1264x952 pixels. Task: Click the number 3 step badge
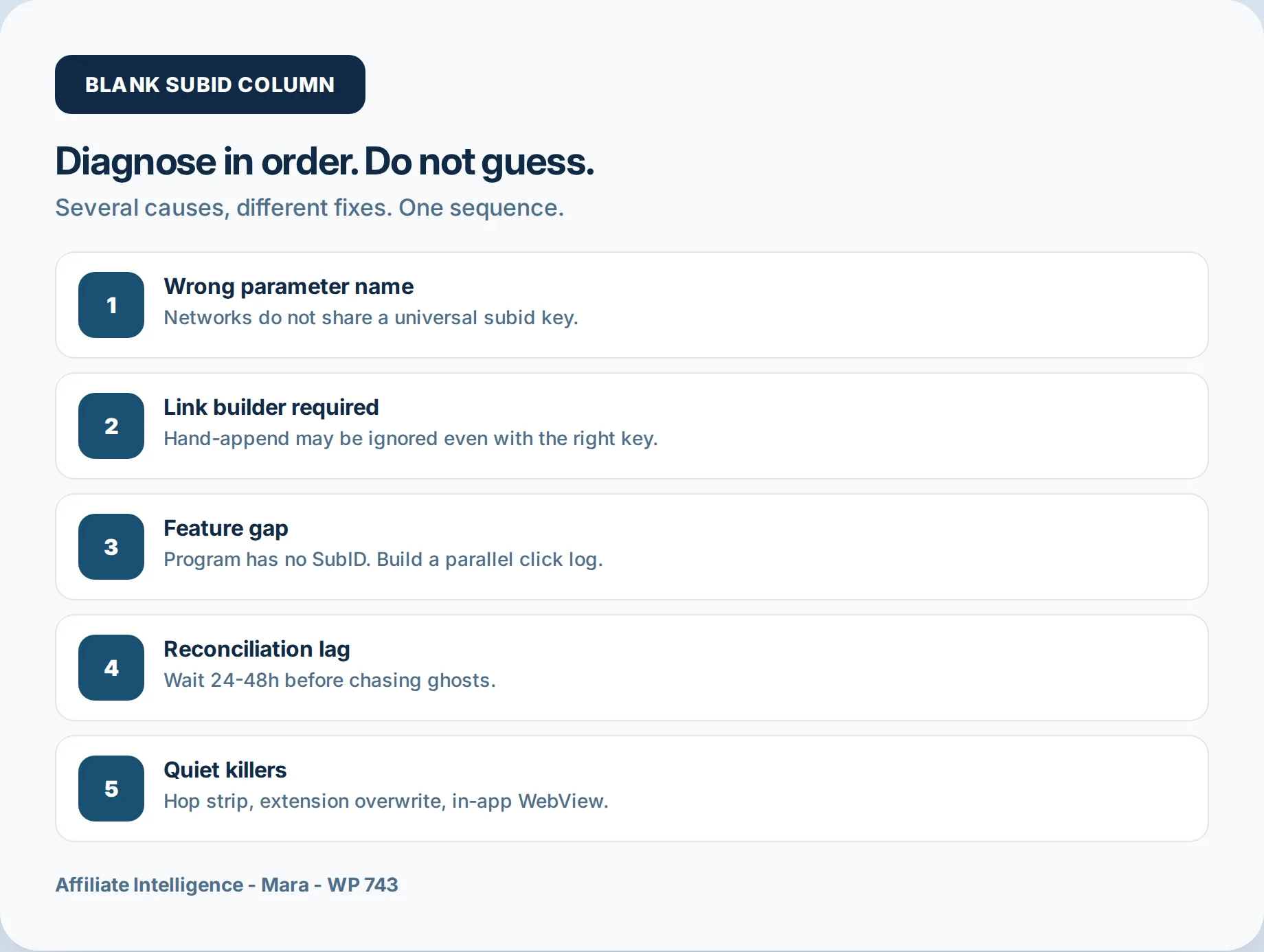(x=111, y=547)
